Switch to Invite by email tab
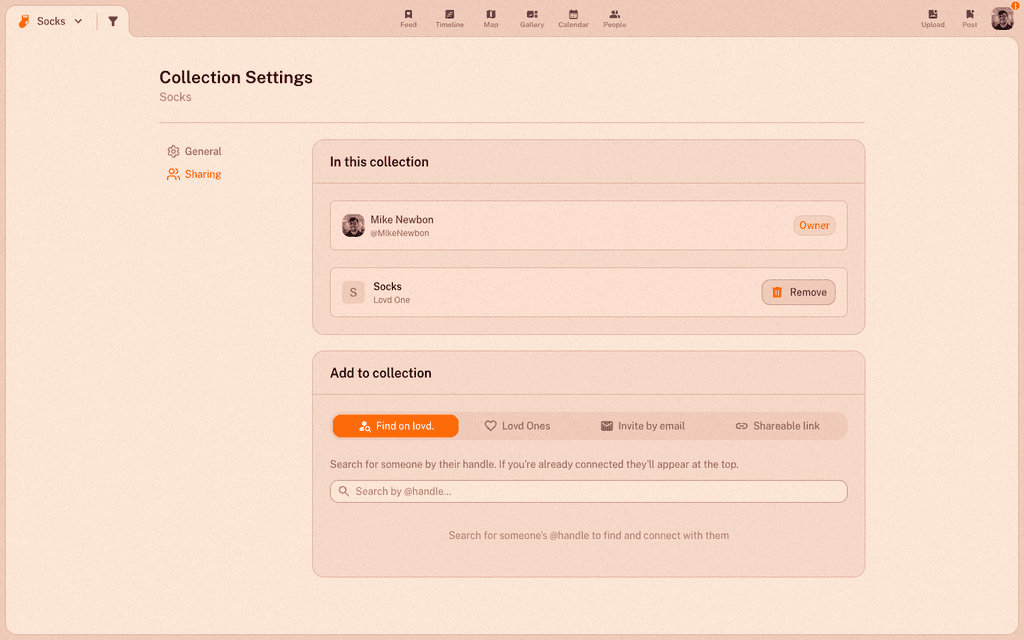The height and width of the screenshot is (640, 1024). [643, 426]
